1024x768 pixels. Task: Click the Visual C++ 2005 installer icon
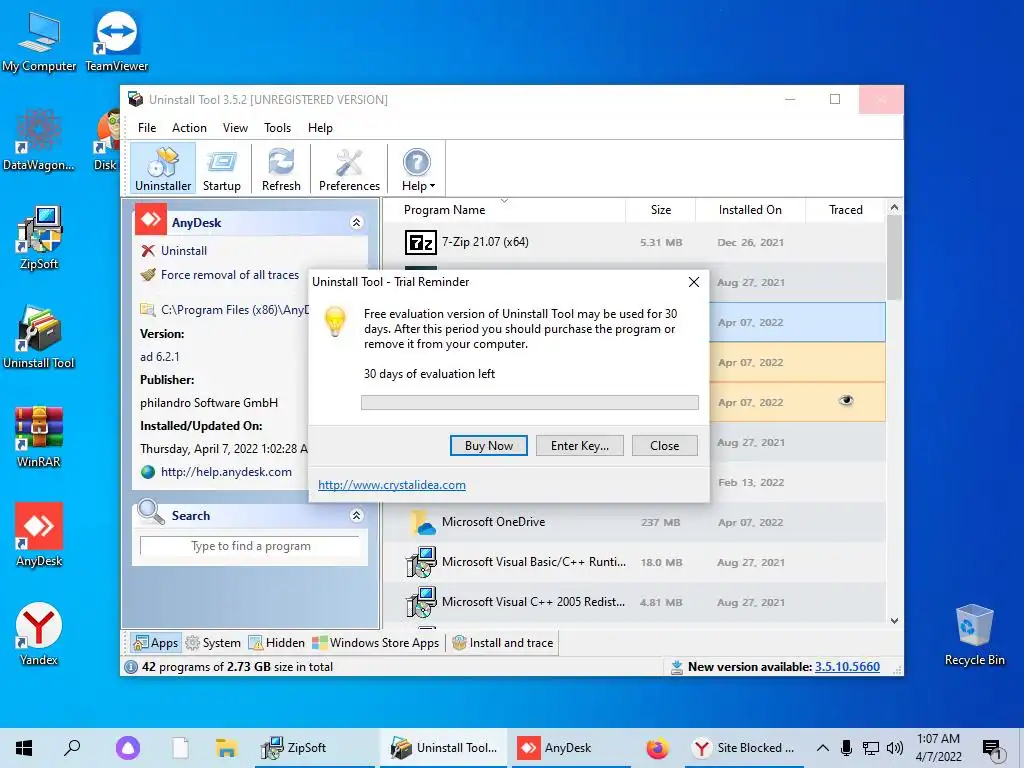coord(421,602)
